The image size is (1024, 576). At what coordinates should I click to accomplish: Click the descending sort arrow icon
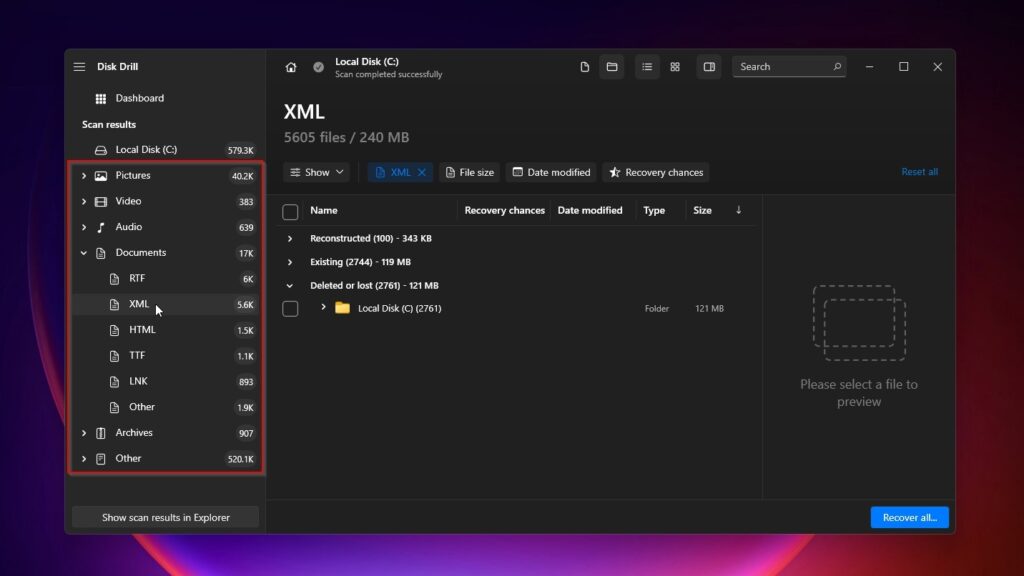pyautogui.click(x=739, y=210)
